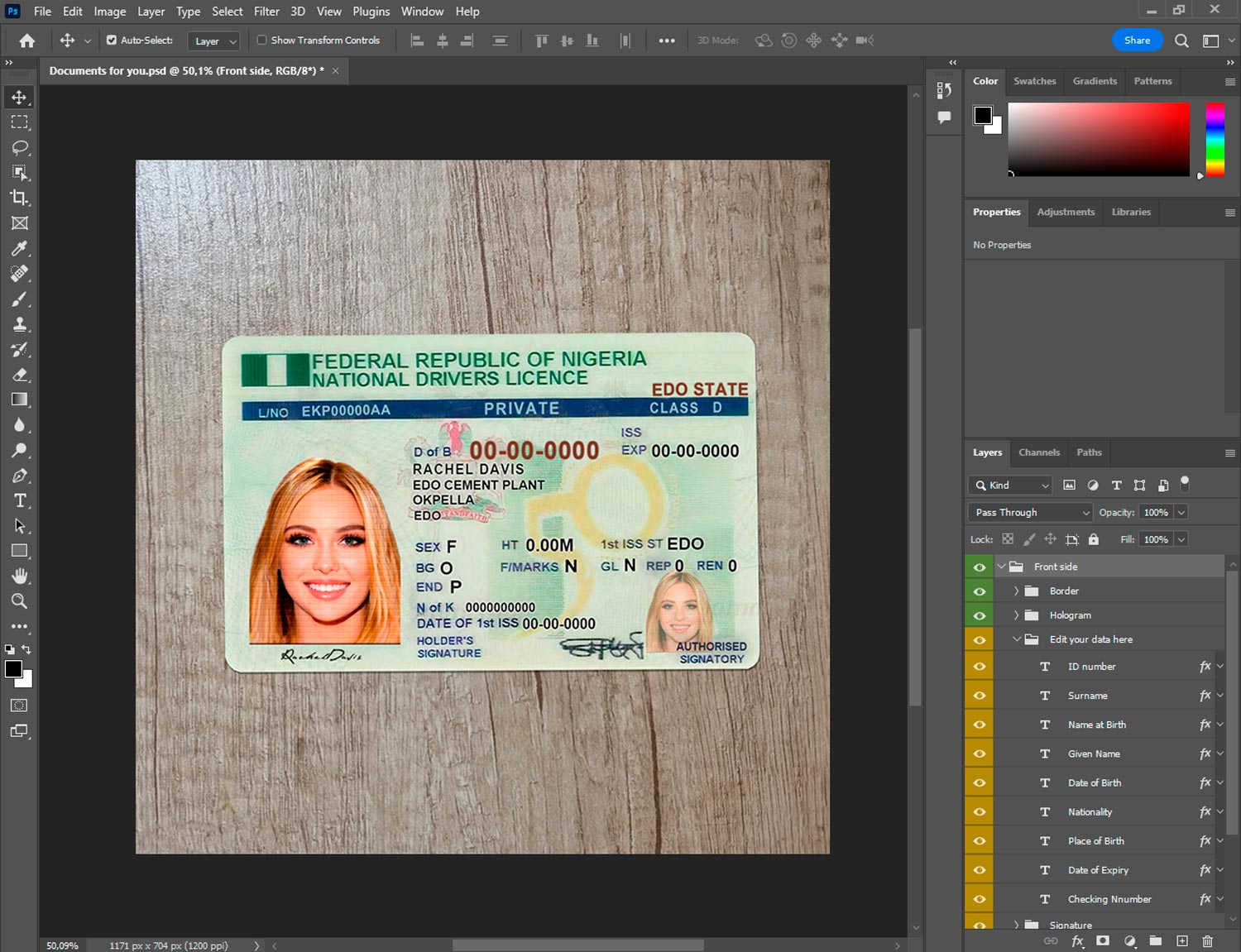Open the layer filter Kind dropdown
The width and height of the screenshot is (1241, 952).
(x=1011, y=486)
